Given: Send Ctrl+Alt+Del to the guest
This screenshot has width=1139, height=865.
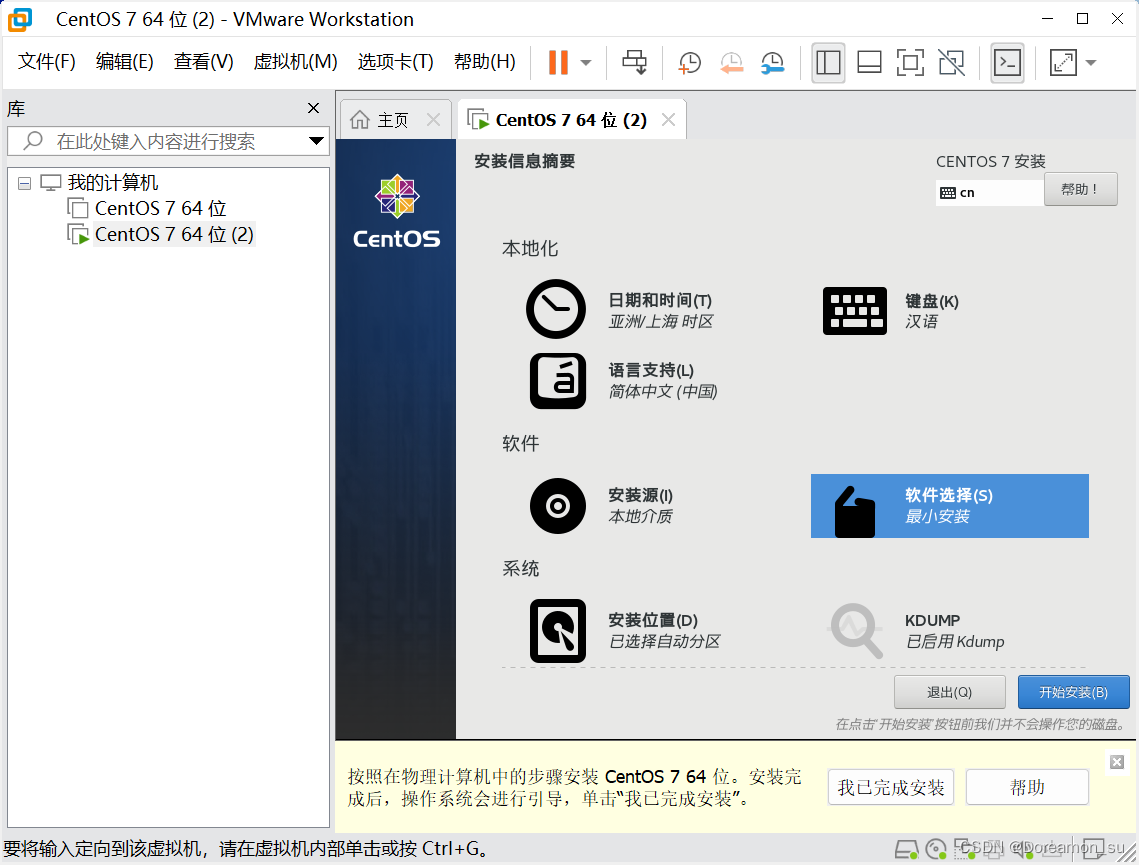Looking at the screenshot, I should tap(634, 62).
